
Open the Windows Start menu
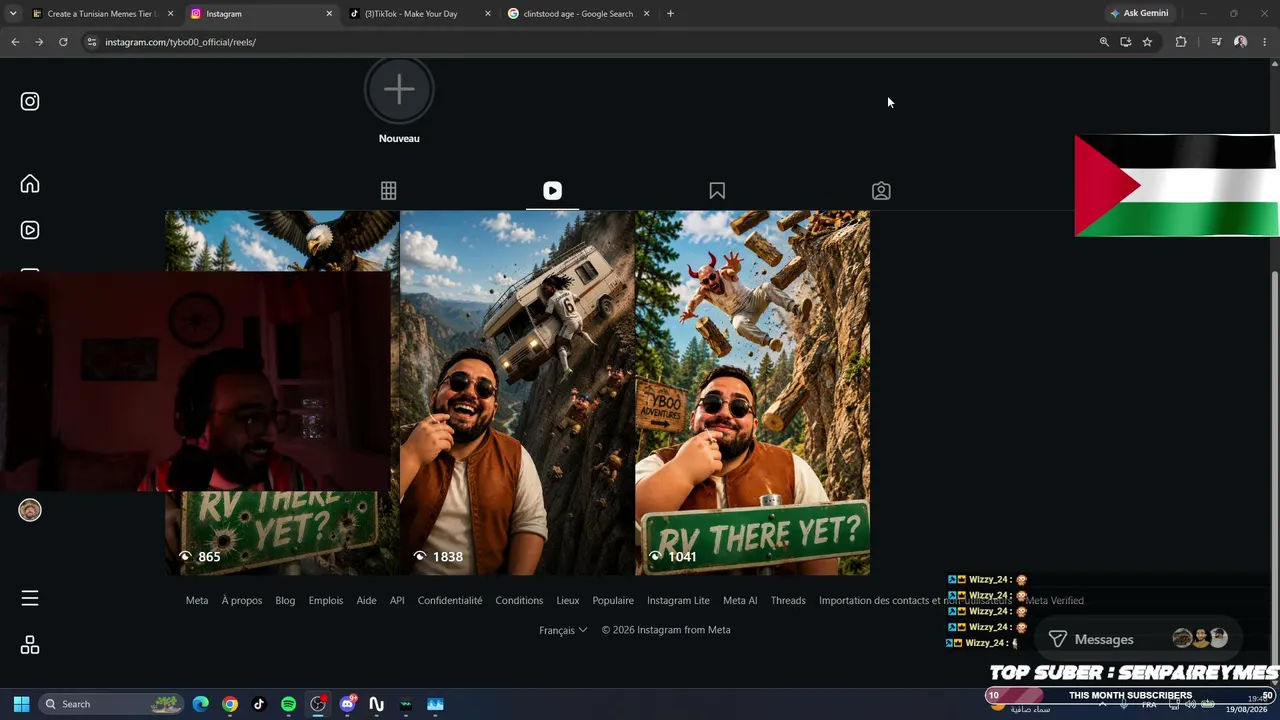click(x=21, y=704)
